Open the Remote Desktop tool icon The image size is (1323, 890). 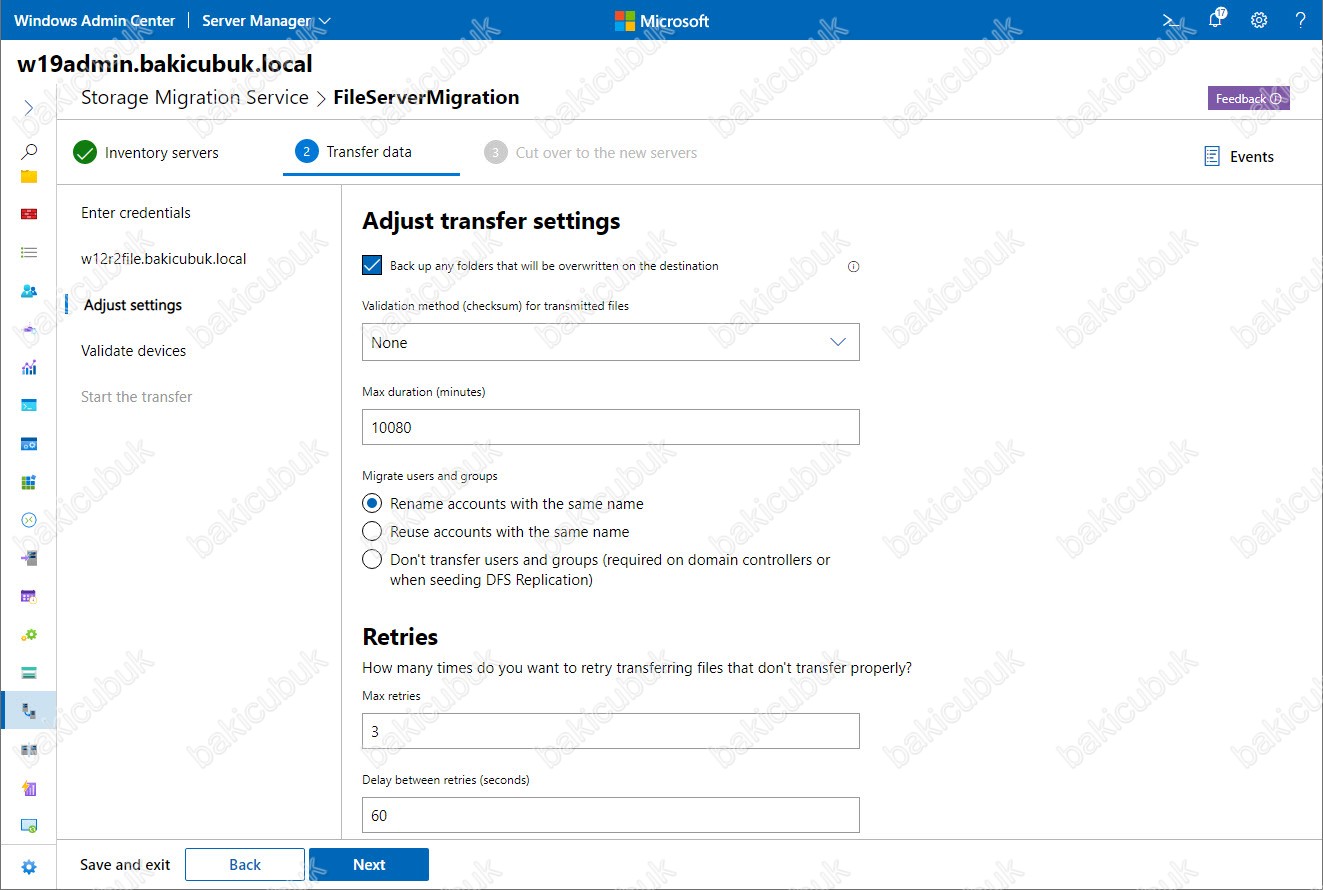point(29,520)
